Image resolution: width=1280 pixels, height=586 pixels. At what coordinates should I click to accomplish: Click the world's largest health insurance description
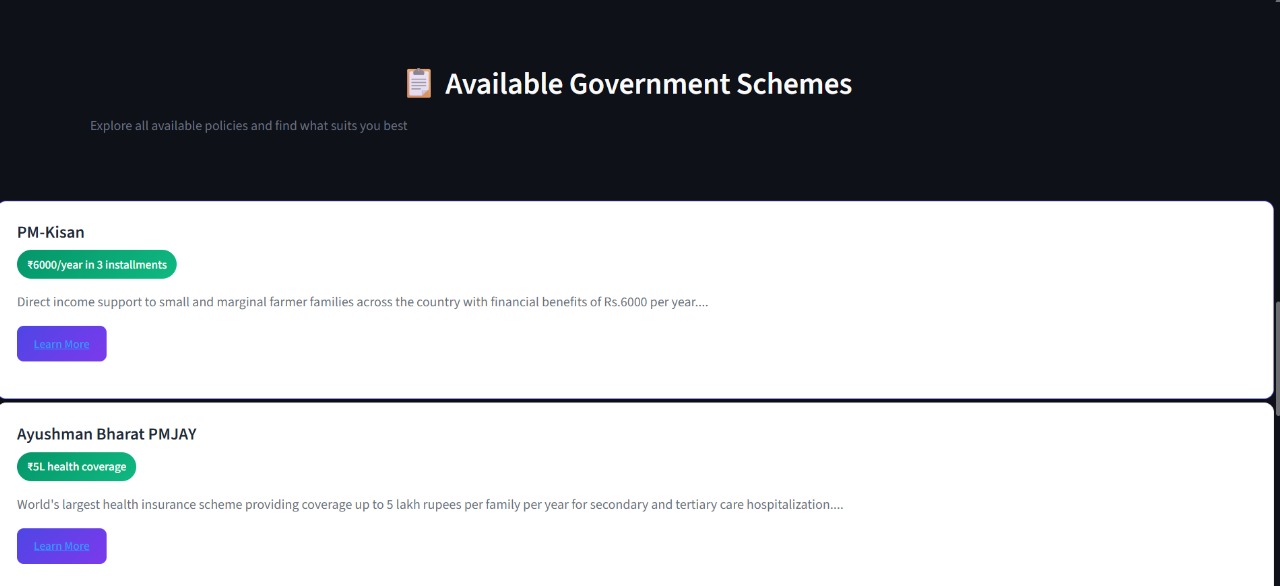point(430,504)
